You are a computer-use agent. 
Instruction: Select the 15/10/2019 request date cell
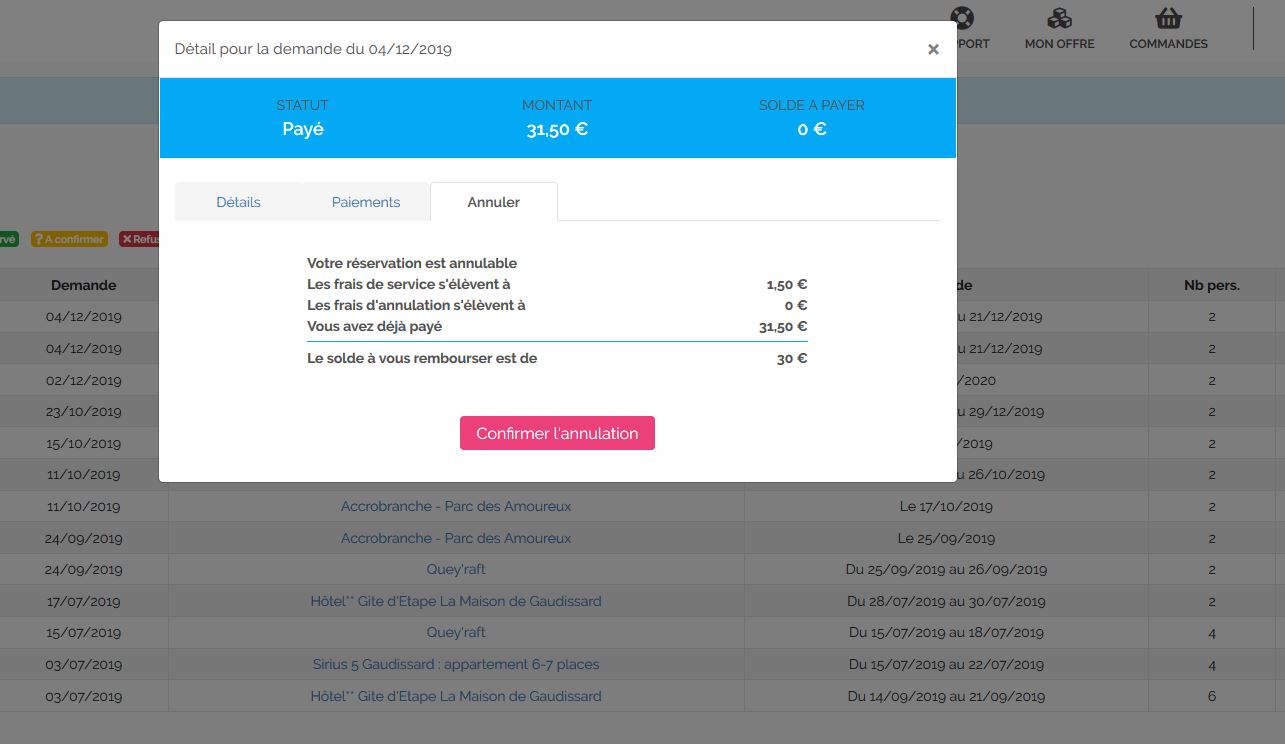click(84, 443)
